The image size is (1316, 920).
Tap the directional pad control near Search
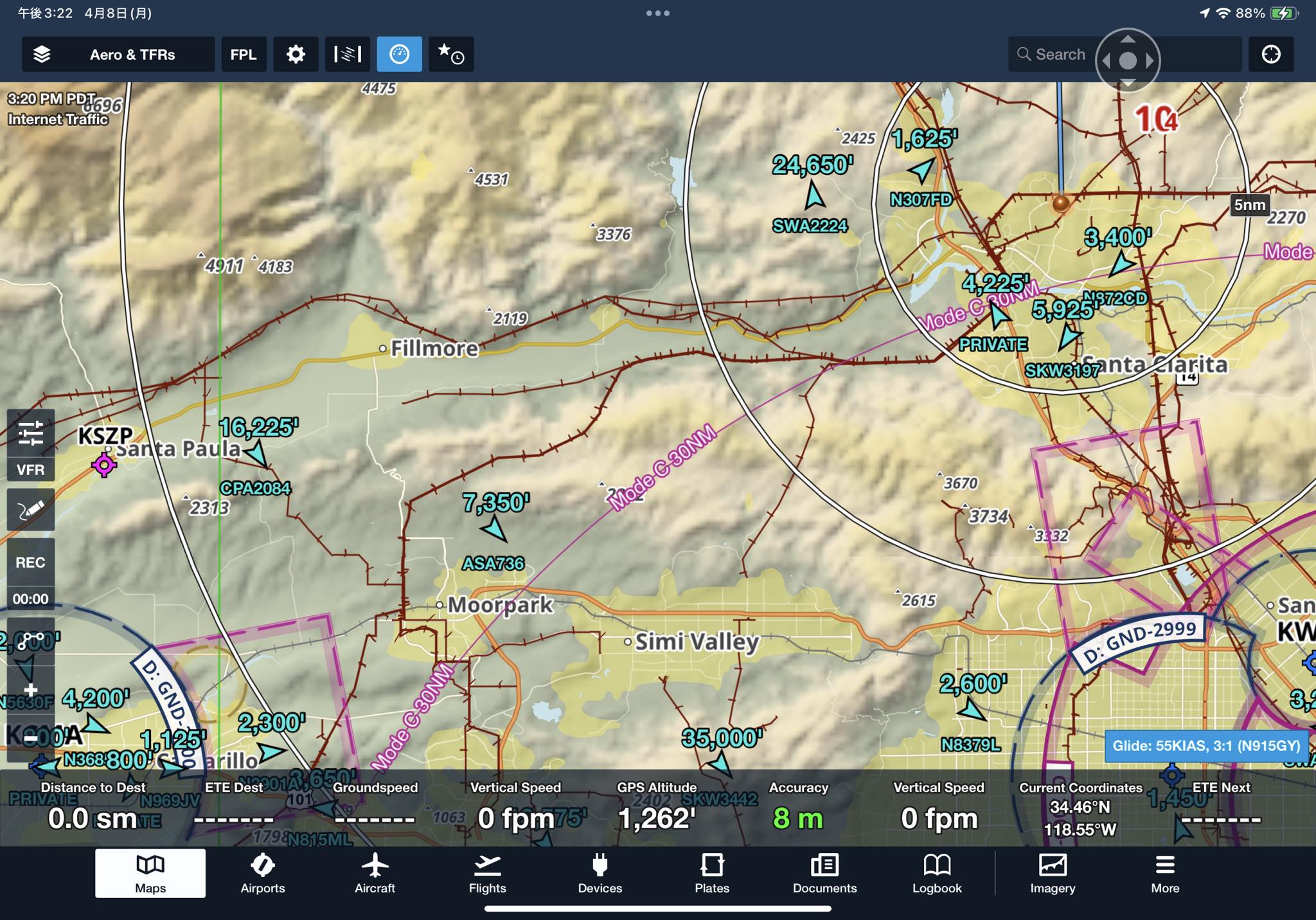click(x=1128, y=60)
